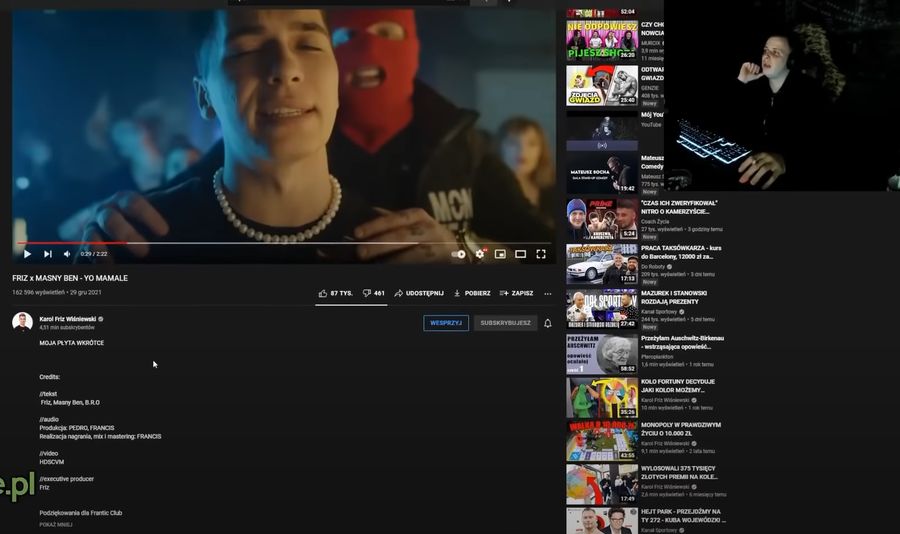
Task: Open ZDJĘCIA GWIAZD thumbnail video
Action: 602,86
